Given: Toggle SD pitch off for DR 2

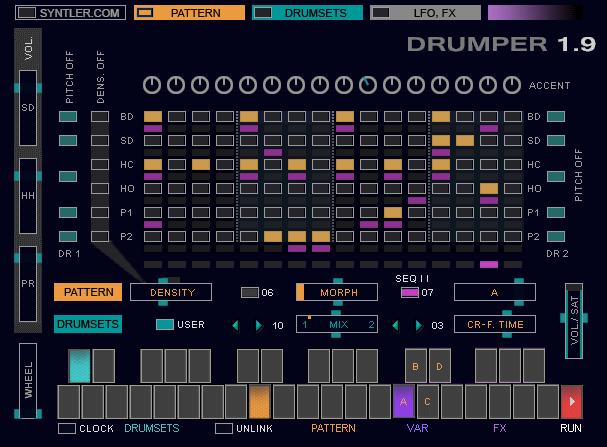Looking at the screenshot, I should point(556,140).
